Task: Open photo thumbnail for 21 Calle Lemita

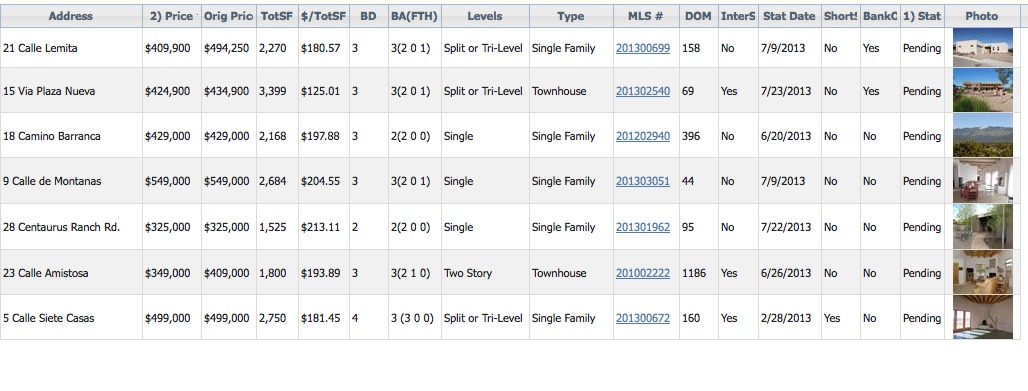Action: (x=982, y=48)
